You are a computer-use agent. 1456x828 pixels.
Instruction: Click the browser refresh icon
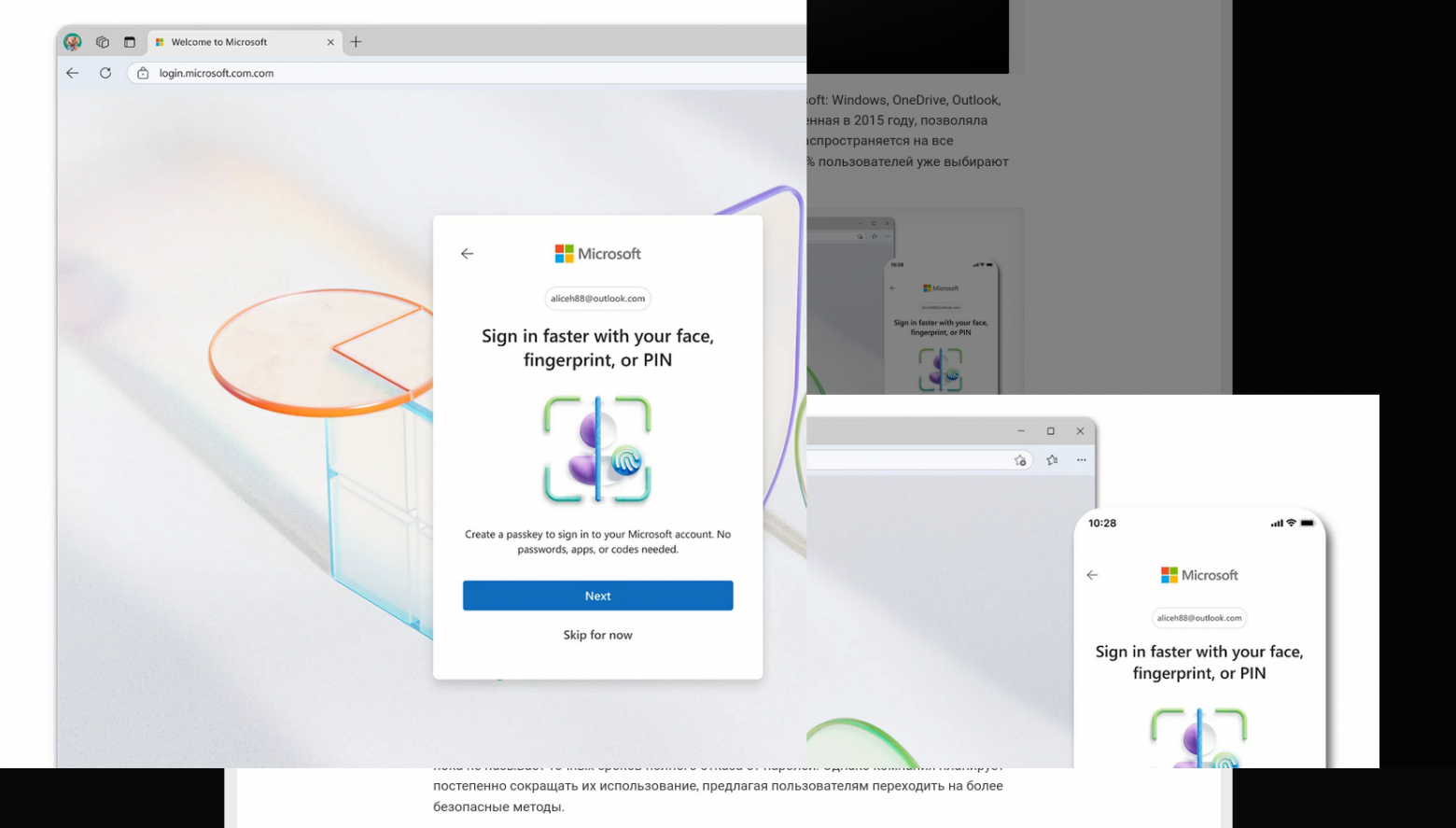pyautogui.click(x=105, y=73)
